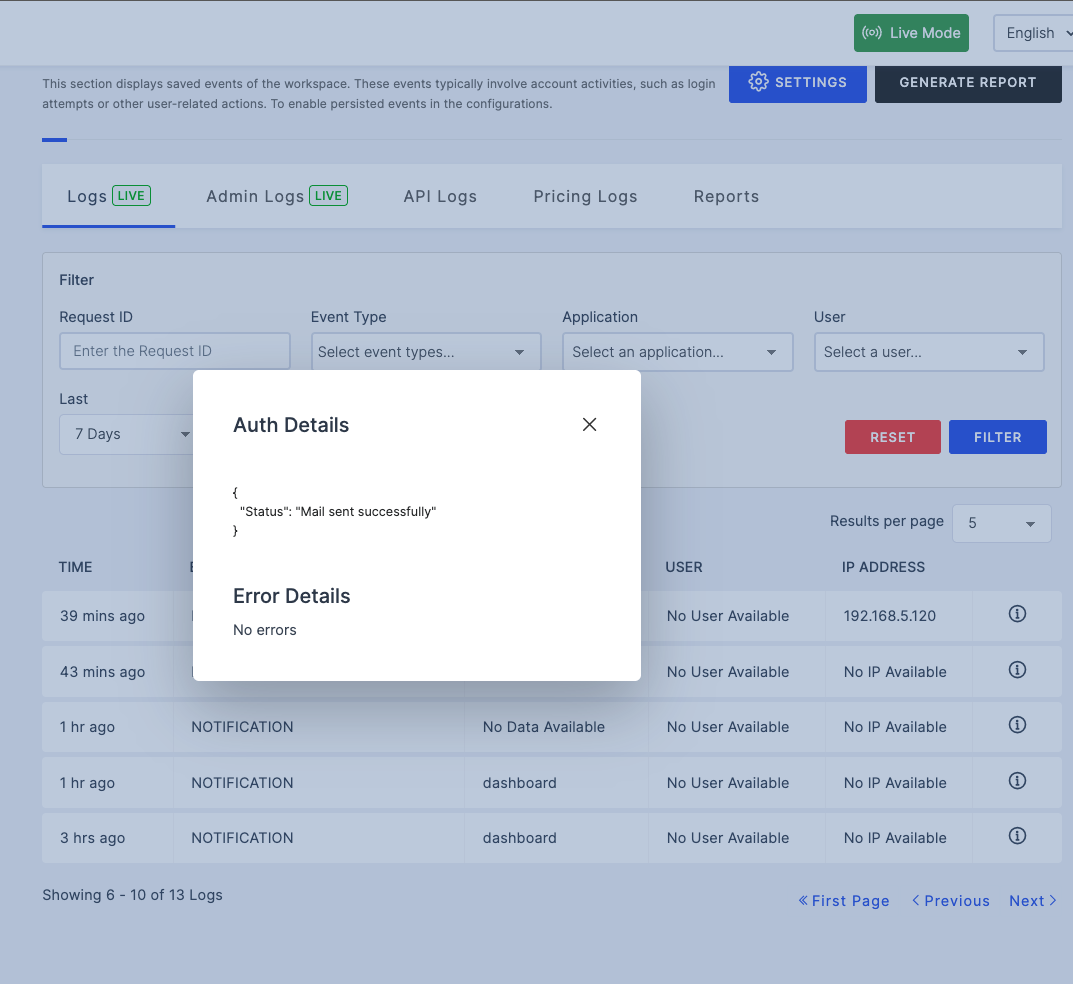
Task: Click info icon for 43 mins ago row
Action: pos(1017,671)
